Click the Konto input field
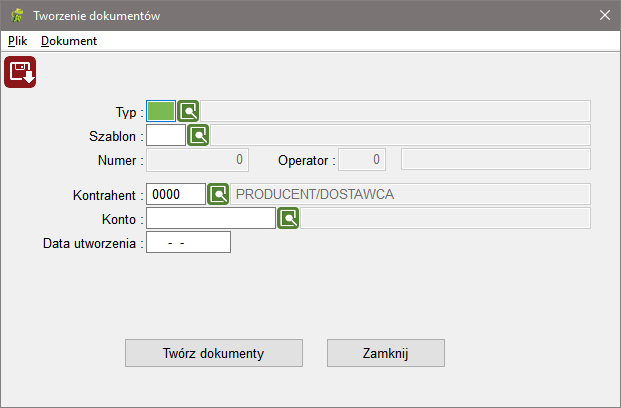 [x=211, y=218]
